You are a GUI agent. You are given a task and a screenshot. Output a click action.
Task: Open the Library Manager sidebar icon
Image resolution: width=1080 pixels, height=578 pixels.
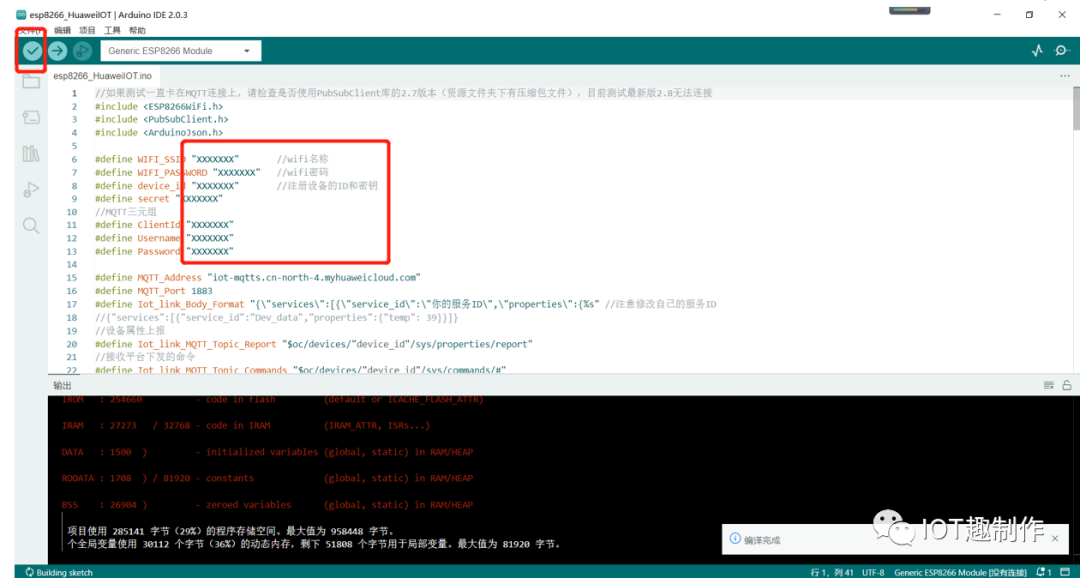click(31, 153)
